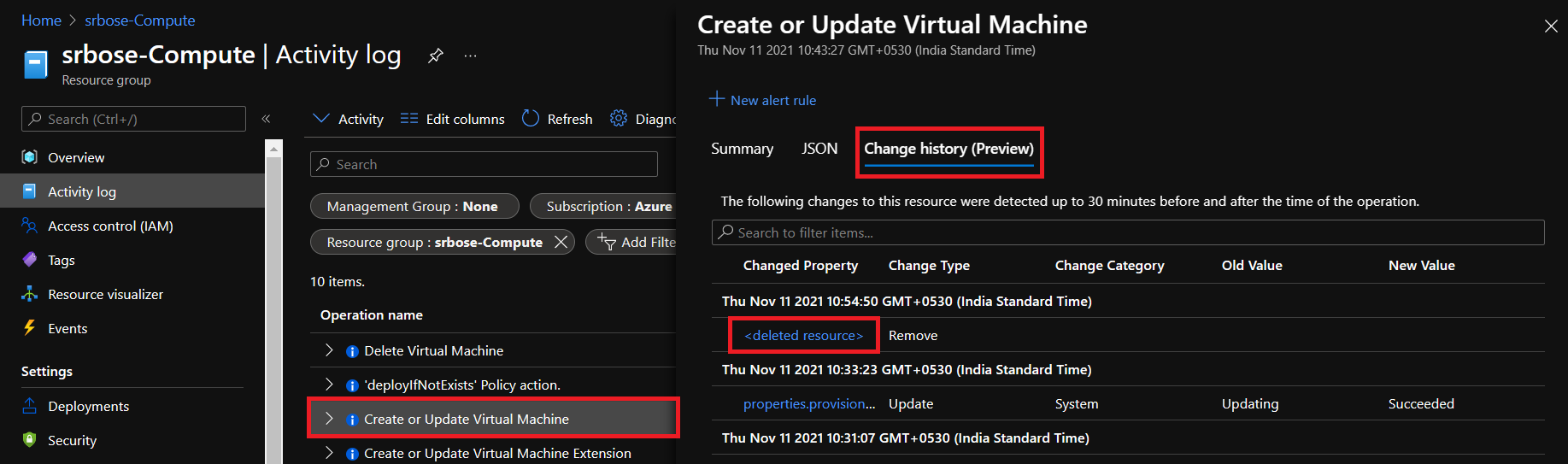Click the Refresh button label
Image resolution: width=1568 pixels, height=464 pixels.
[x=570, y=119]
